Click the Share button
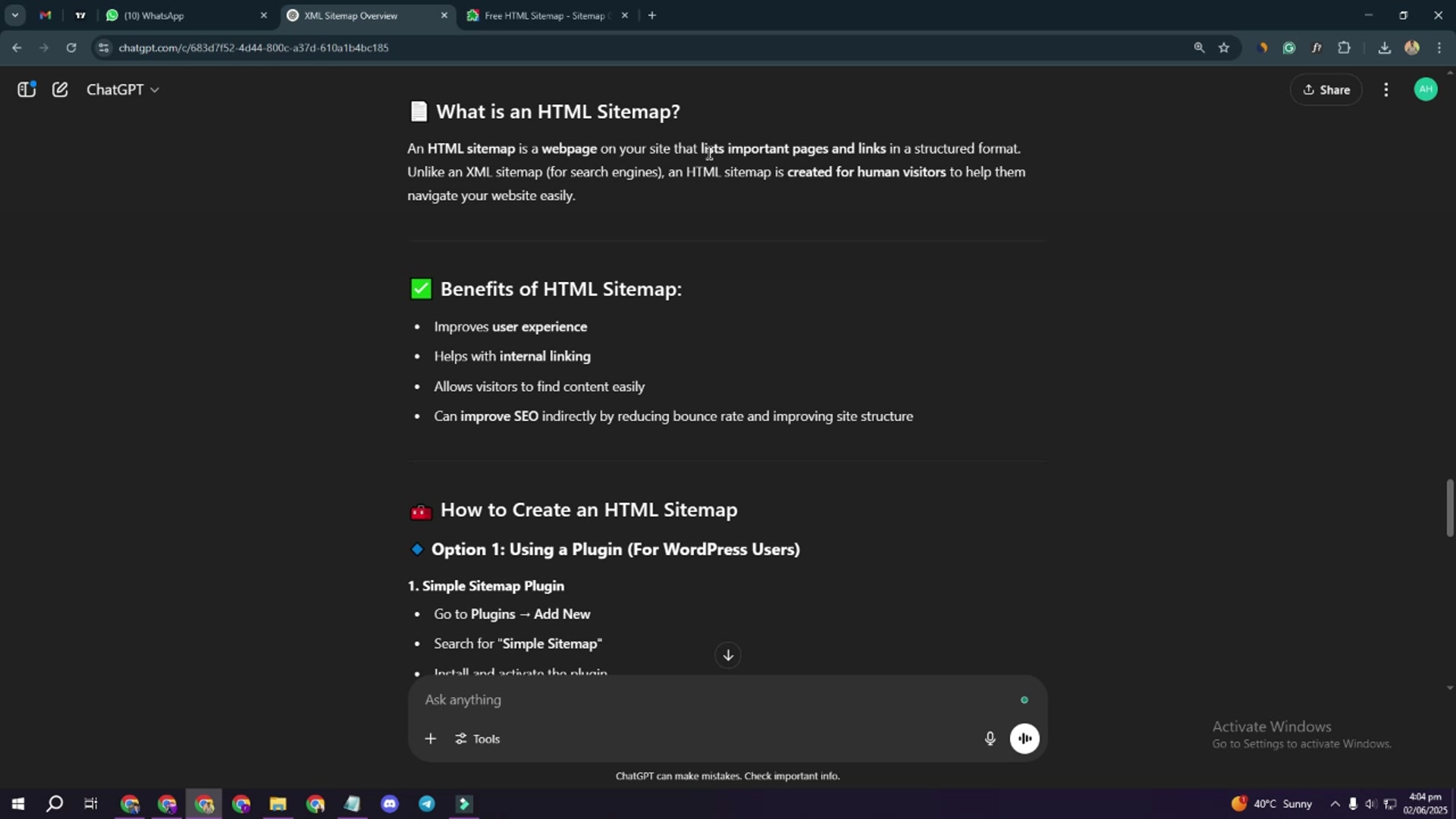This screenshot has width=1456, height=819. 1326,89
